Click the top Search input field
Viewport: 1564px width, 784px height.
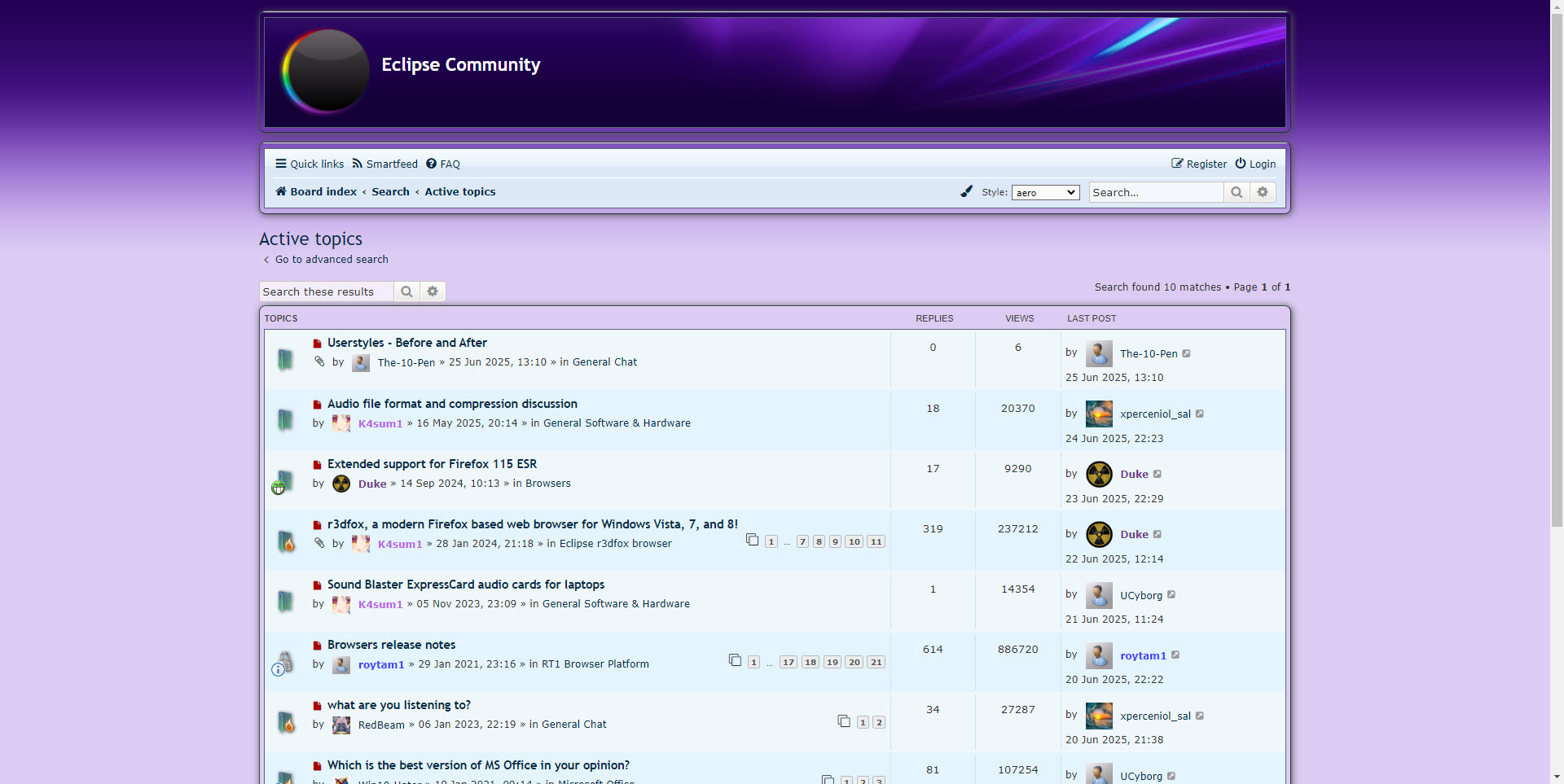pyautogui.click(x=1156, y=192)
